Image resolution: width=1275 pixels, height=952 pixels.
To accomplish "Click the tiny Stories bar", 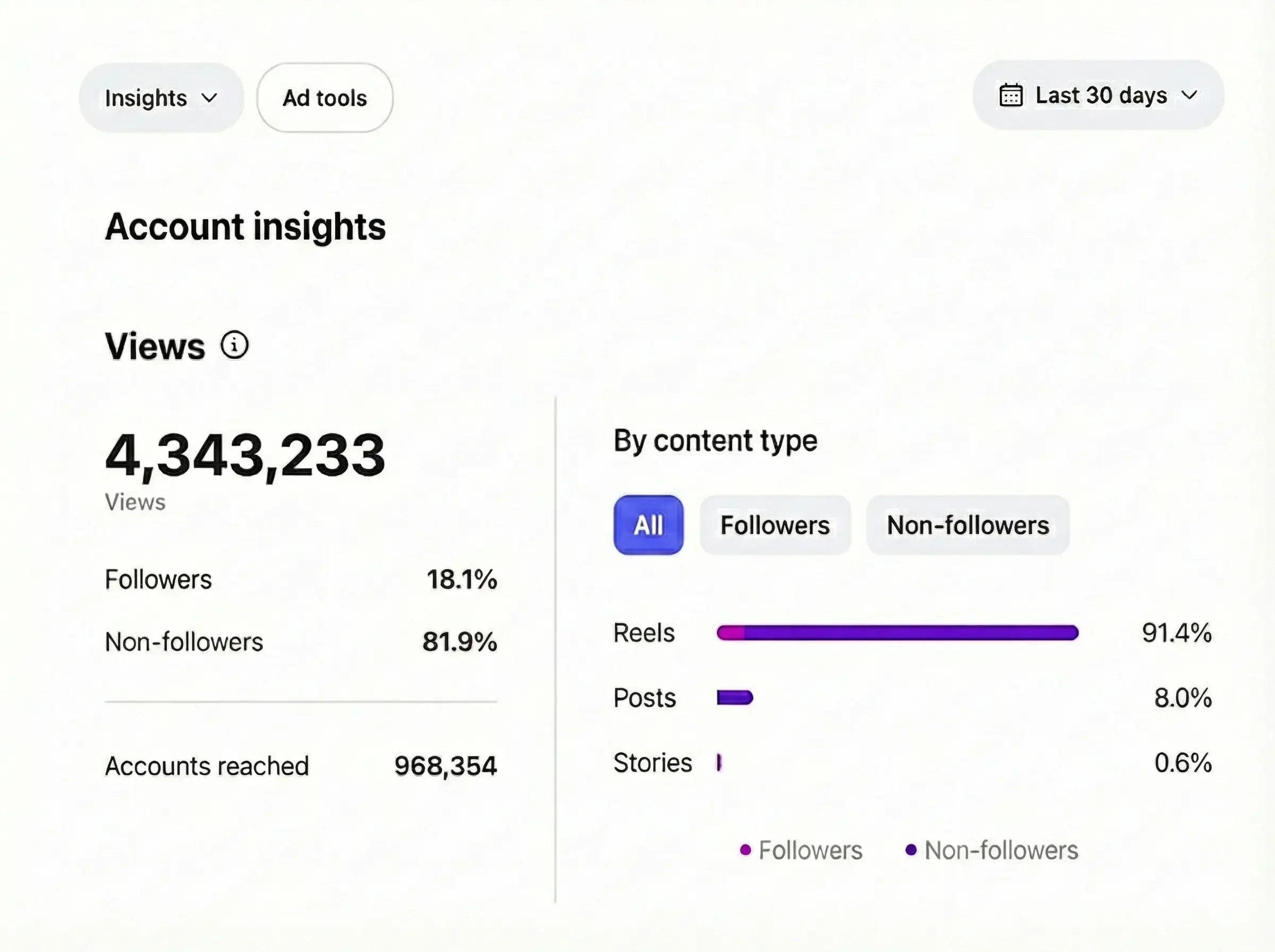I will 719,762.
